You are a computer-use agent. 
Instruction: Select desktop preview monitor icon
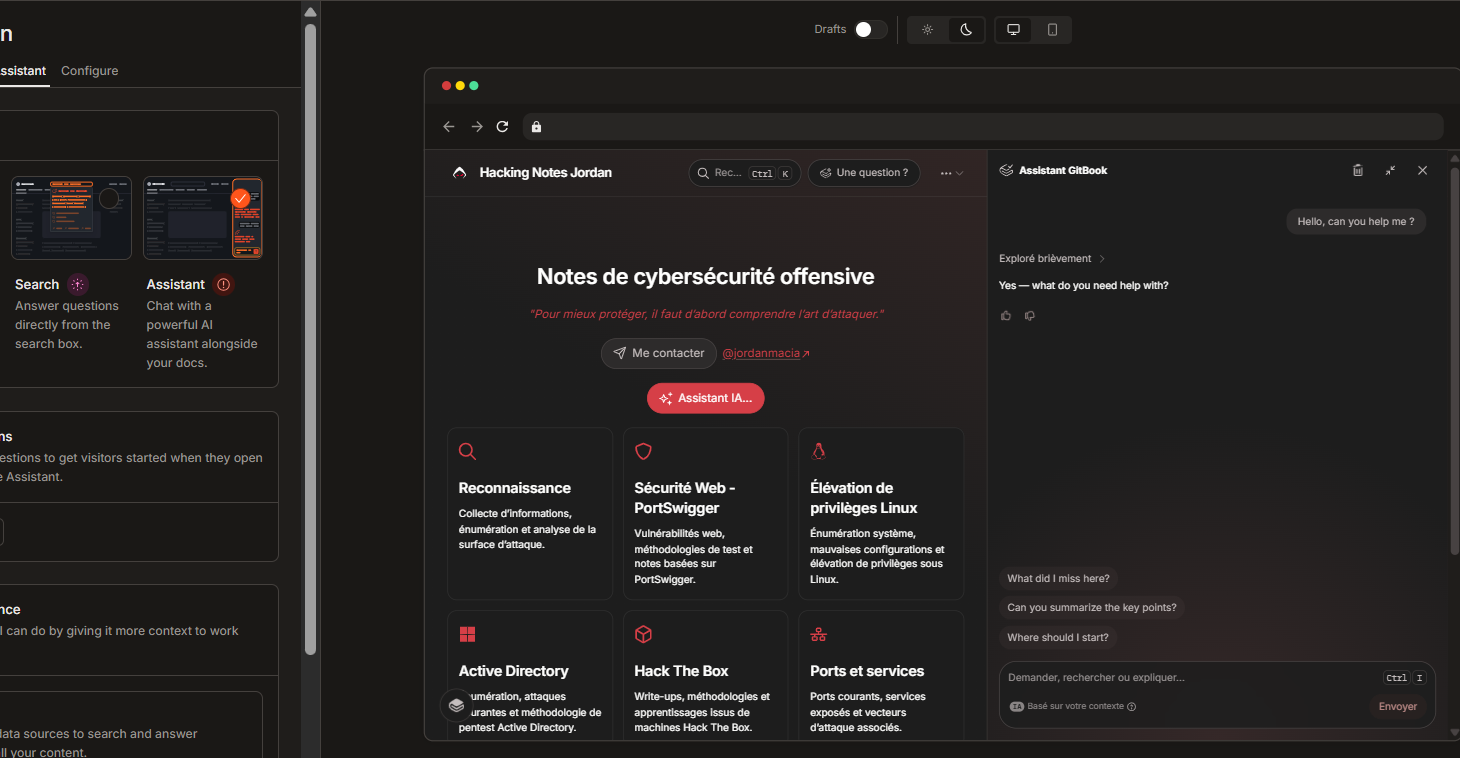click(x=1013, y=30)
